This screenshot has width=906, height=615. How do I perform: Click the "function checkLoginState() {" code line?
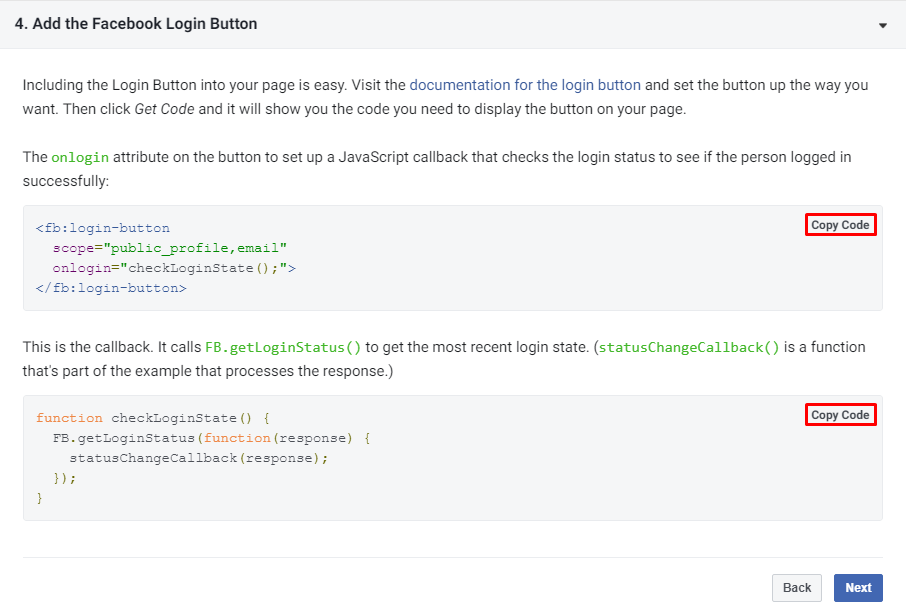point(153,418)
